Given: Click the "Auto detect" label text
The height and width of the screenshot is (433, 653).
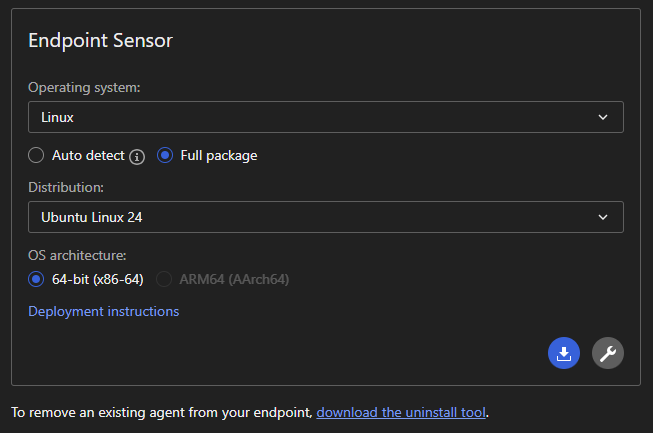Looking at the screenshot, I should [x=88, y=155].
